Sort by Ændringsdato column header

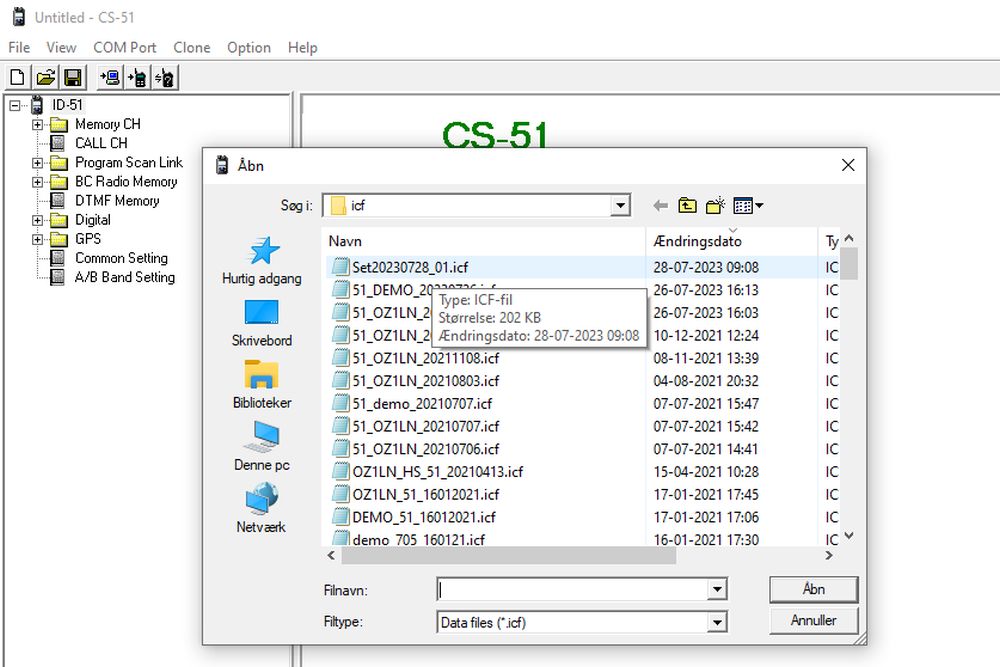coord(732,241)
